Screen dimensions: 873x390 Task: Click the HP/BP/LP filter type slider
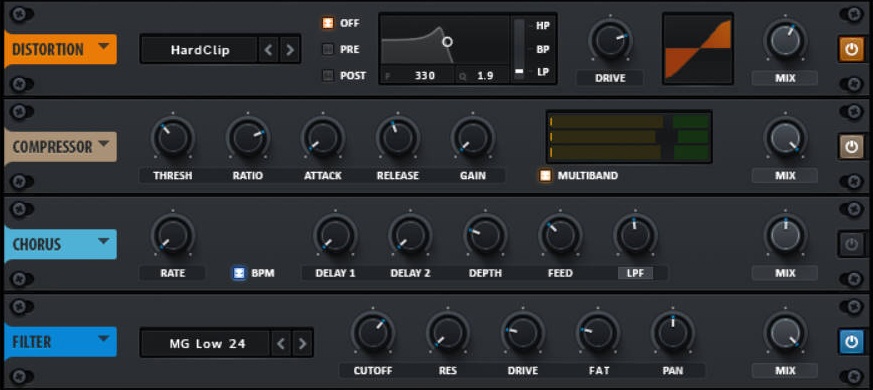[x=519, y=49]
